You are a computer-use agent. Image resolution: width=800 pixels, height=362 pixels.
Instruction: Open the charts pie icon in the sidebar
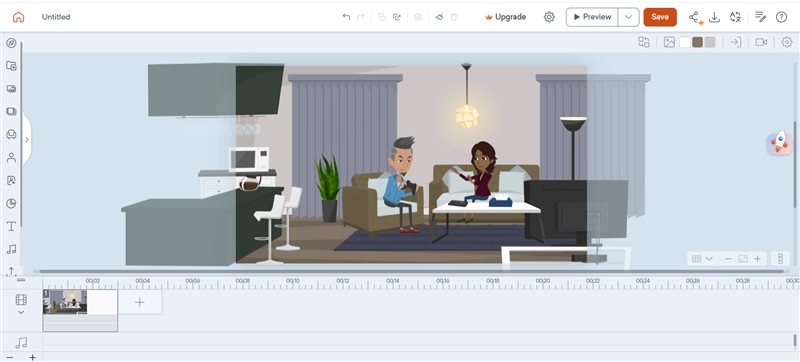point(11,203)
